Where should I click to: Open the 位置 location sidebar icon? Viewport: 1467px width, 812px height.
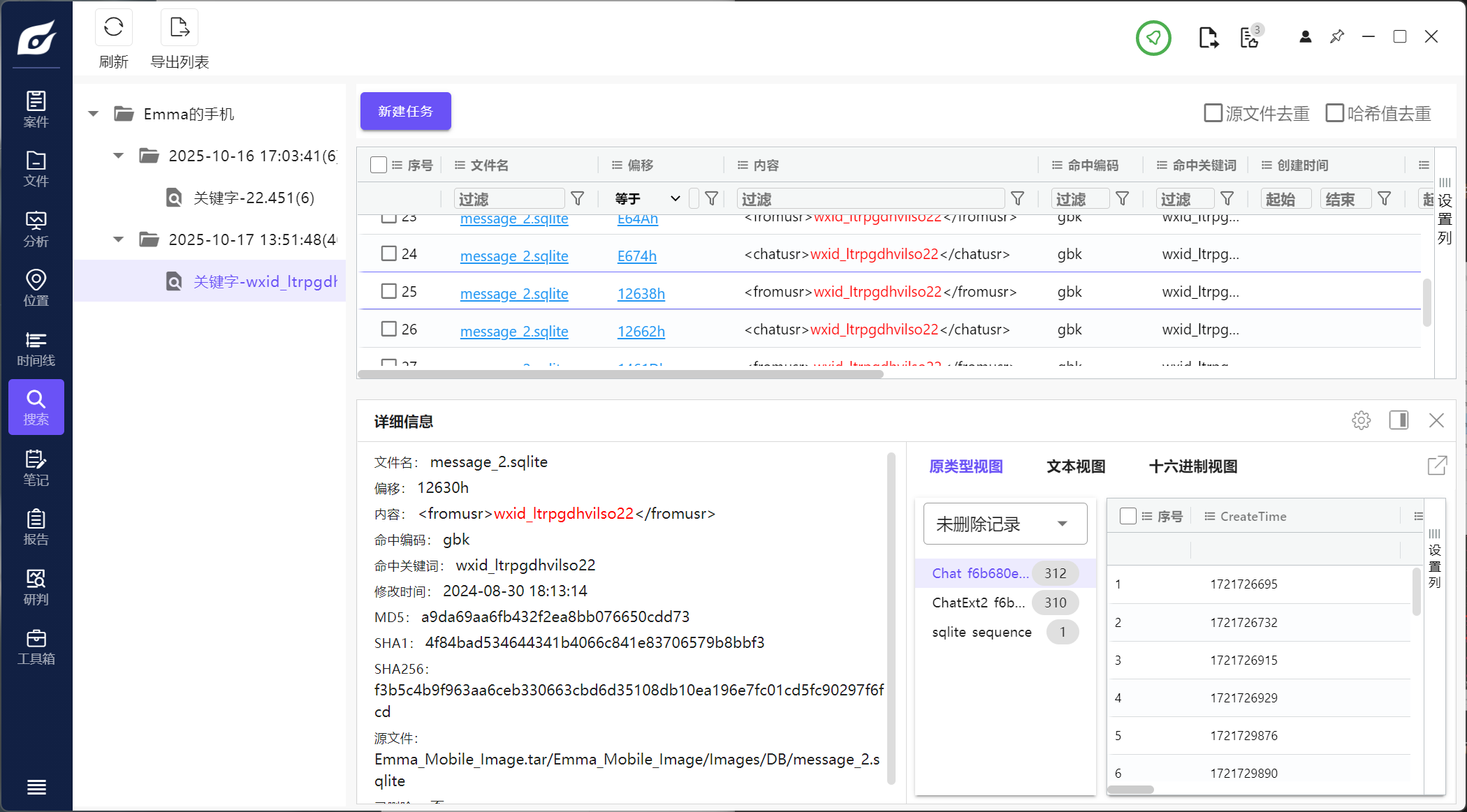click(x=36, y=288)
